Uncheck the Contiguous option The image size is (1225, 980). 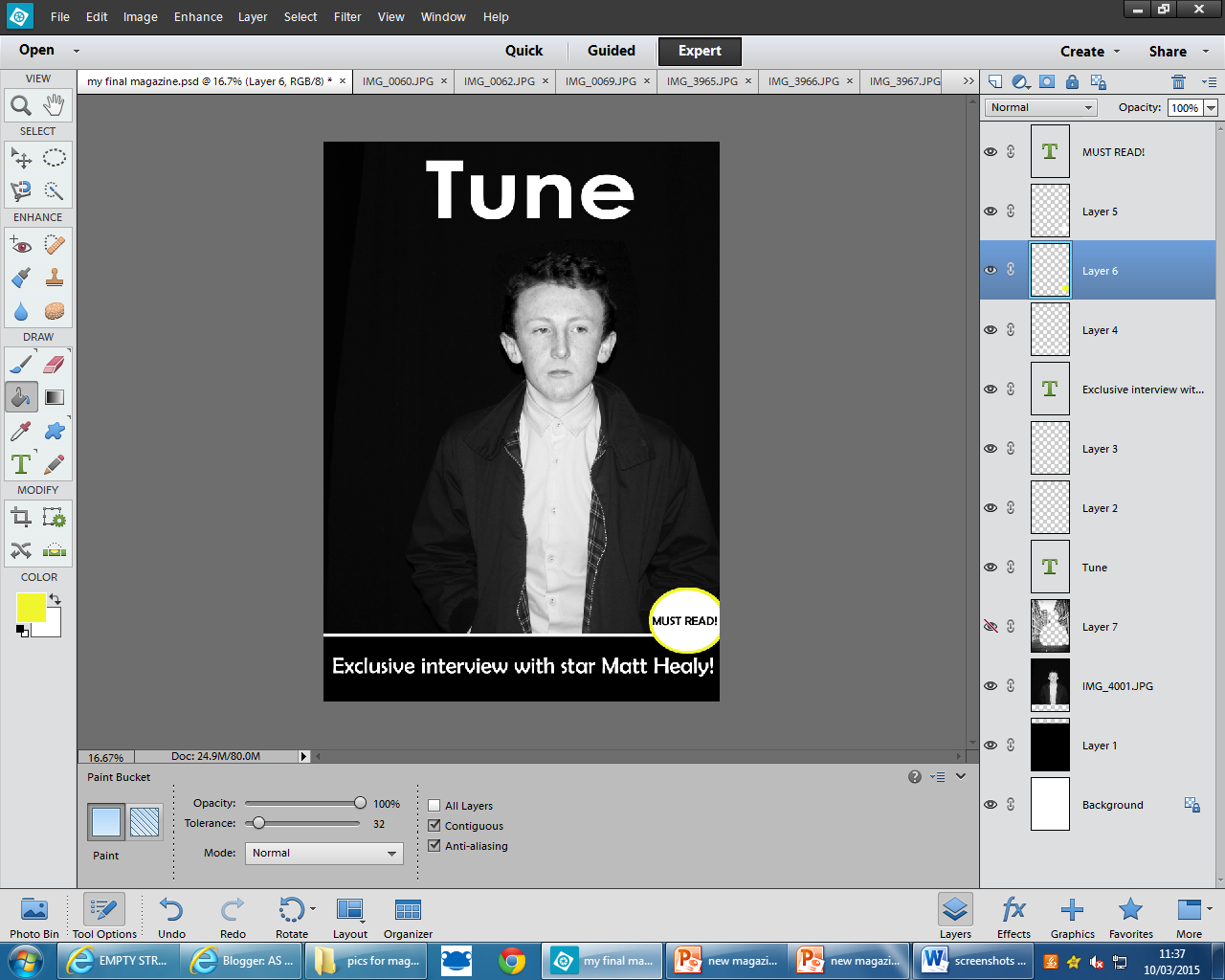tap(434, 826)
